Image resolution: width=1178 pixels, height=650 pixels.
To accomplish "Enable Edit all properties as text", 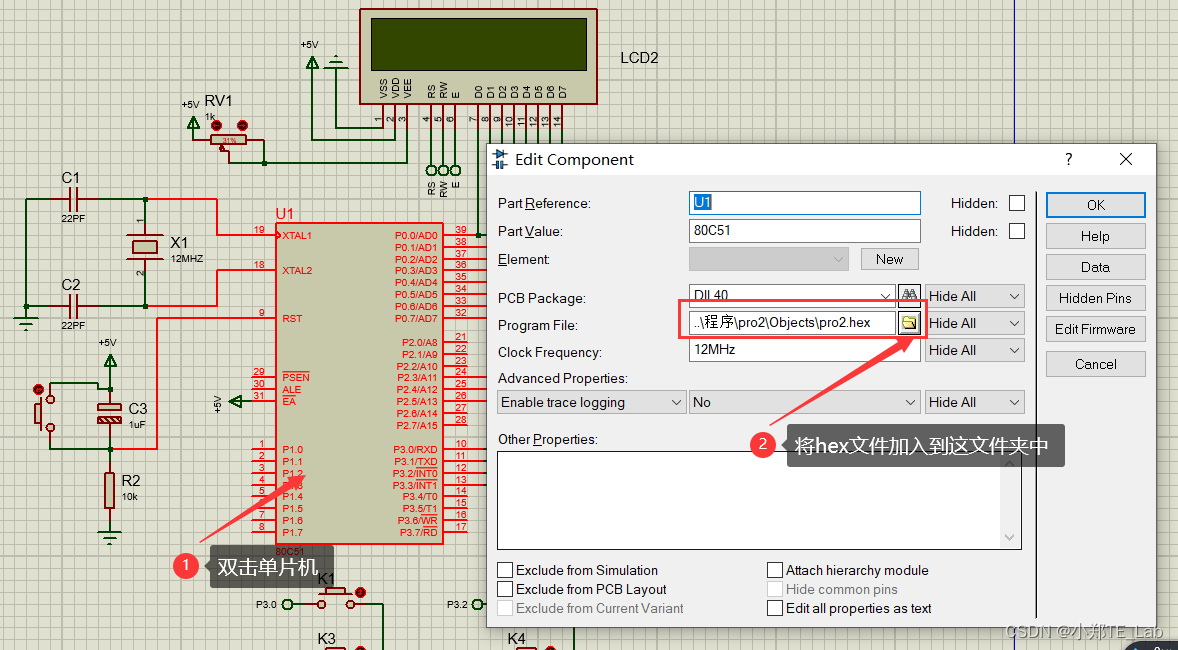I will click(775, 608).
